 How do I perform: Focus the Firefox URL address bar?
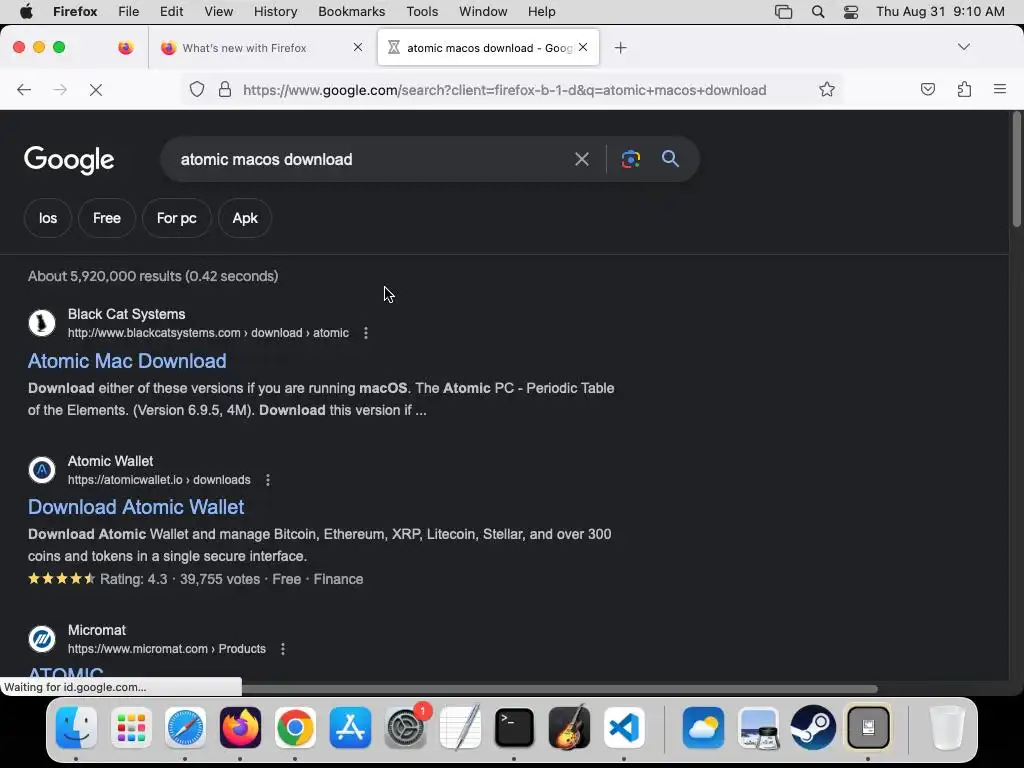(504, 89)
